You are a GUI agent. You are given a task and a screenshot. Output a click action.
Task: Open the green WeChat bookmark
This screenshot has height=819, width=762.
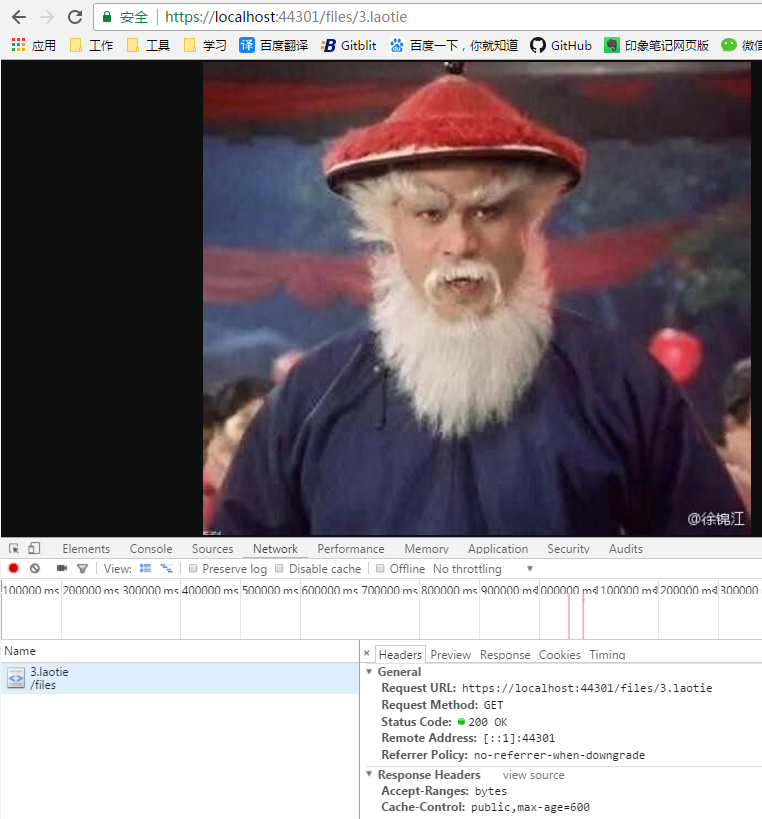coord(741,45)
